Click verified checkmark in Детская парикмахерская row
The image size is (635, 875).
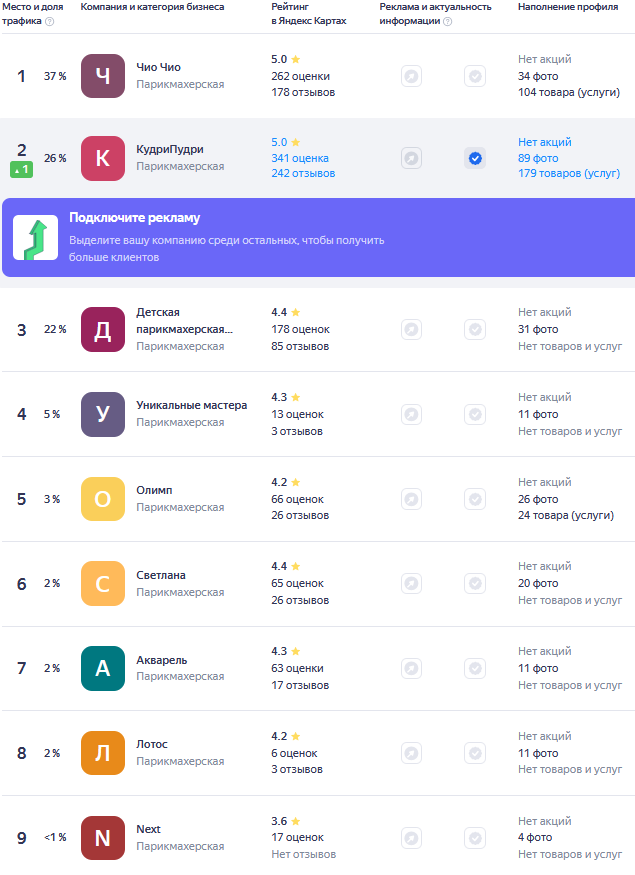(475, 329)
